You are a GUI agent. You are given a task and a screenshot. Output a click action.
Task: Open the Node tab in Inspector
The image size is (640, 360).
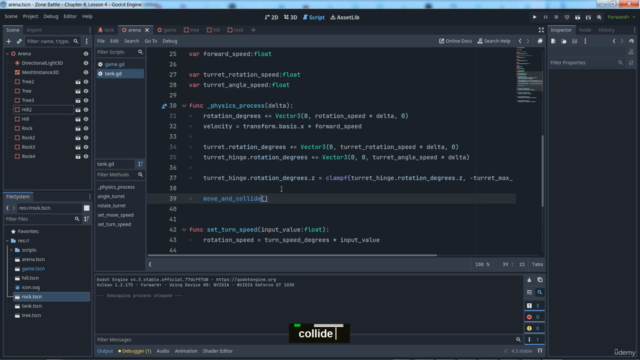pos(585,30)
